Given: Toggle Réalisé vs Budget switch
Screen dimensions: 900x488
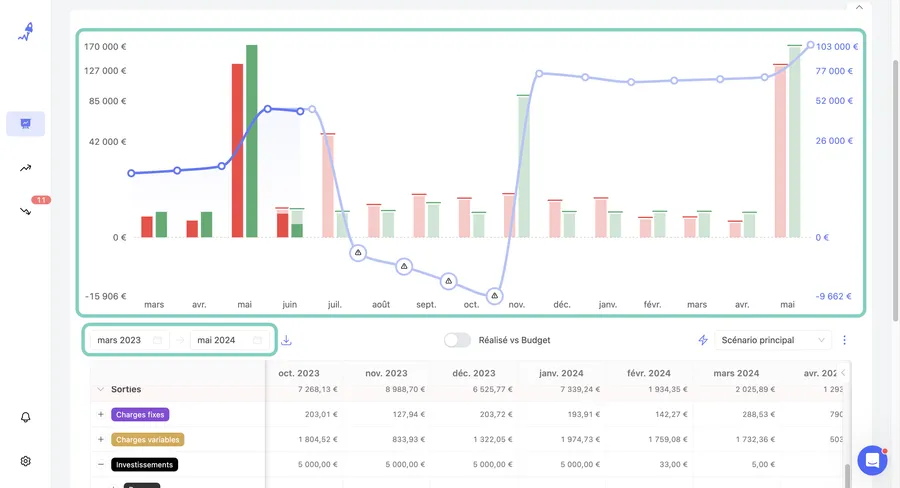Looking at the screenshot, I should [x=457, y=340].
